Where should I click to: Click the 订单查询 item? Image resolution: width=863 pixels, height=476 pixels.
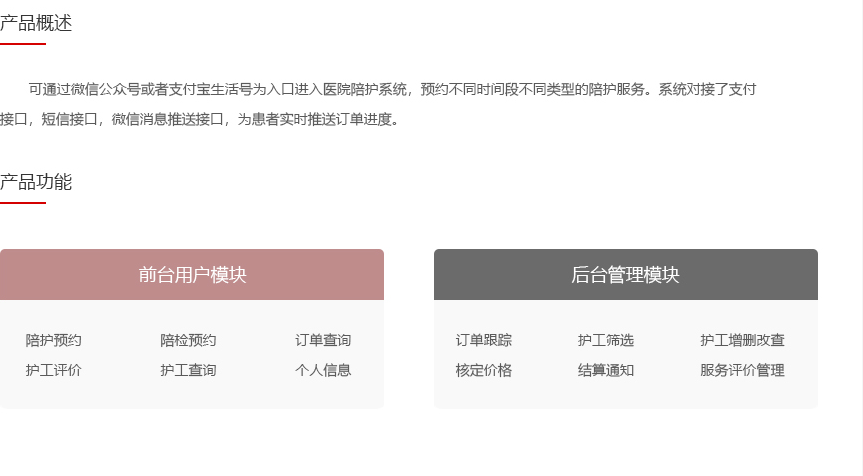(x=323, y=340)
